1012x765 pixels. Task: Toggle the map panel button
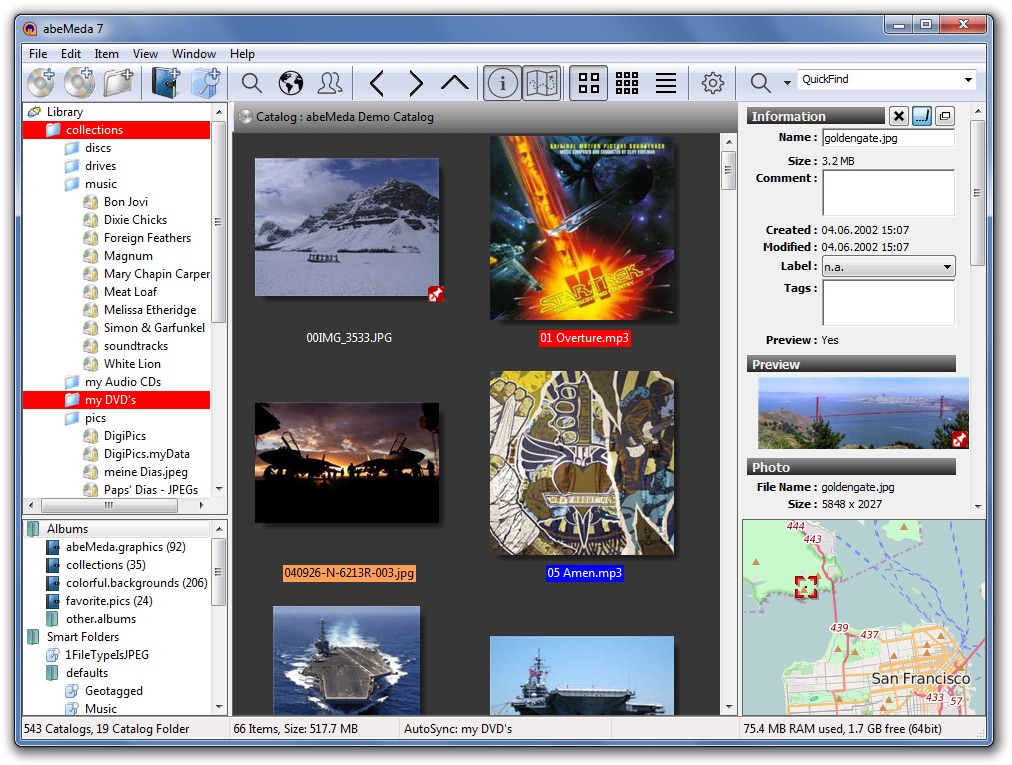click(542, 83)
